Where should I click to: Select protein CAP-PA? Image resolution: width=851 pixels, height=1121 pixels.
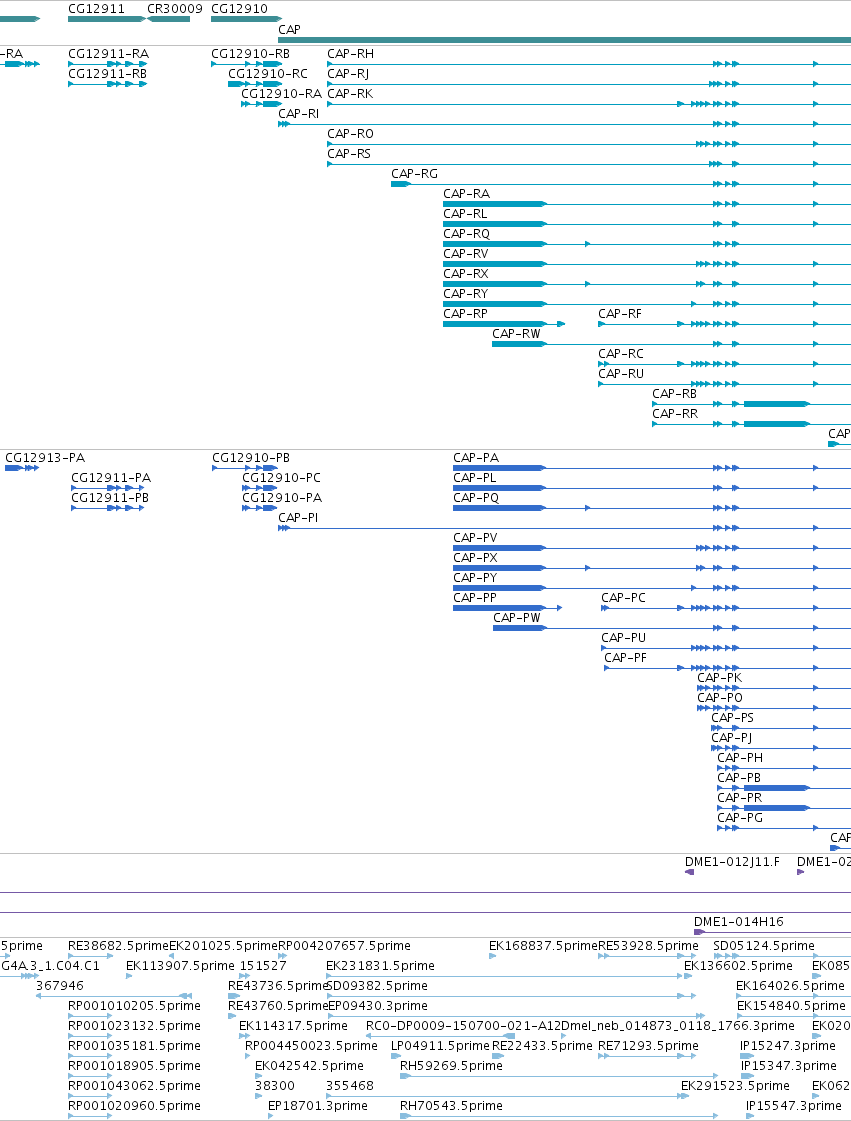coord(652,468)
